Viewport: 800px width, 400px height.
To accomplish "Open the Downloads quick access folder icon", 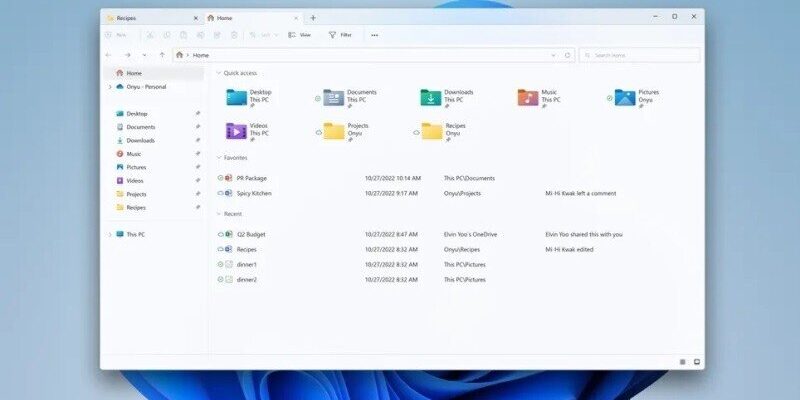I will [431, 97].
